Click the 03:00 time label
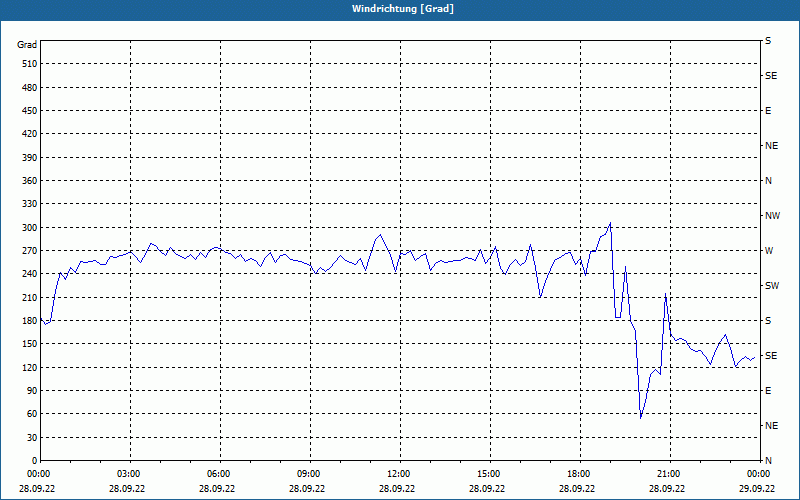 tap(129, 474)
